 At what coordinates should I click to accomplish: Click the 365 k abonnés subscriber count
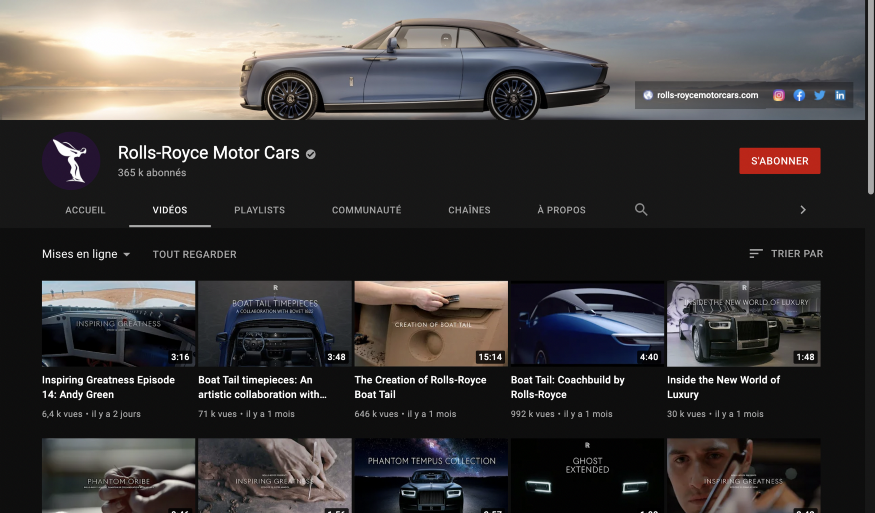152,173
